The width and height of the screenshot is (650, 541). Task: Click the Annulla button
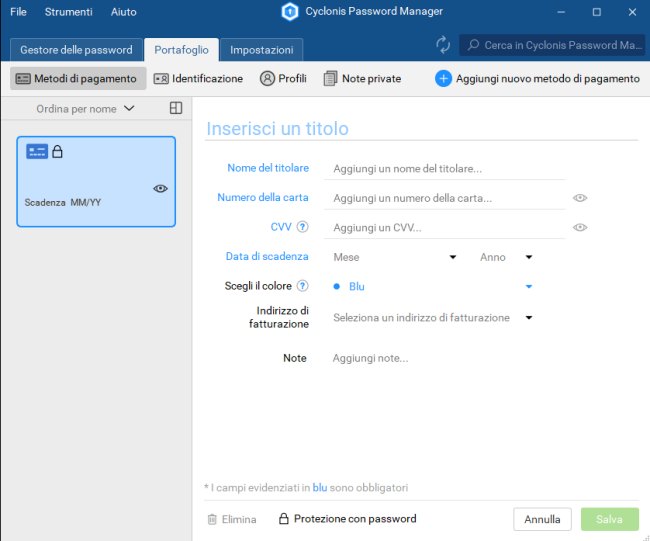click(542, 519)
